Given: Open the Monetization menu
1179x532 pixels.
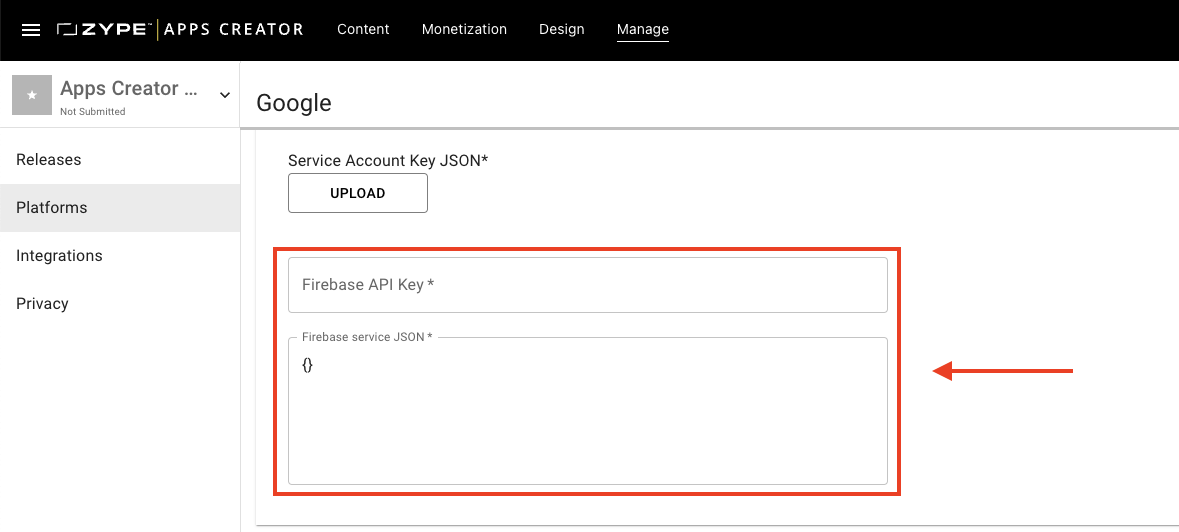Looking at the screenshot, I should pos(464,29).
